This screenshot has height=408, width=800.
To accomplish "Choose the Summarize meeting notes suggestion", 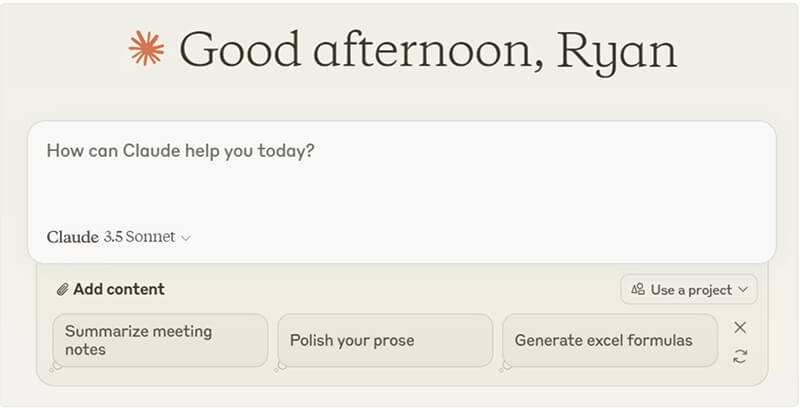I will click(x=160, y=340).
